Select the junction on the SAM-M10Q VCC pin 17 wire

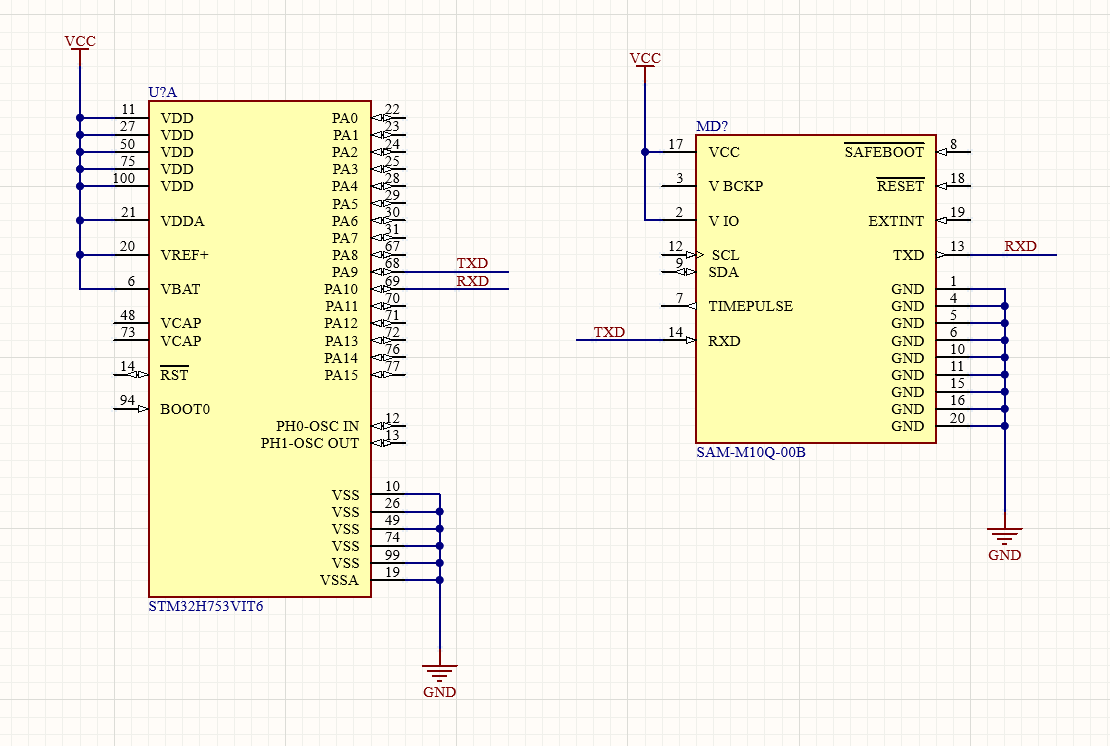[645, 152]
